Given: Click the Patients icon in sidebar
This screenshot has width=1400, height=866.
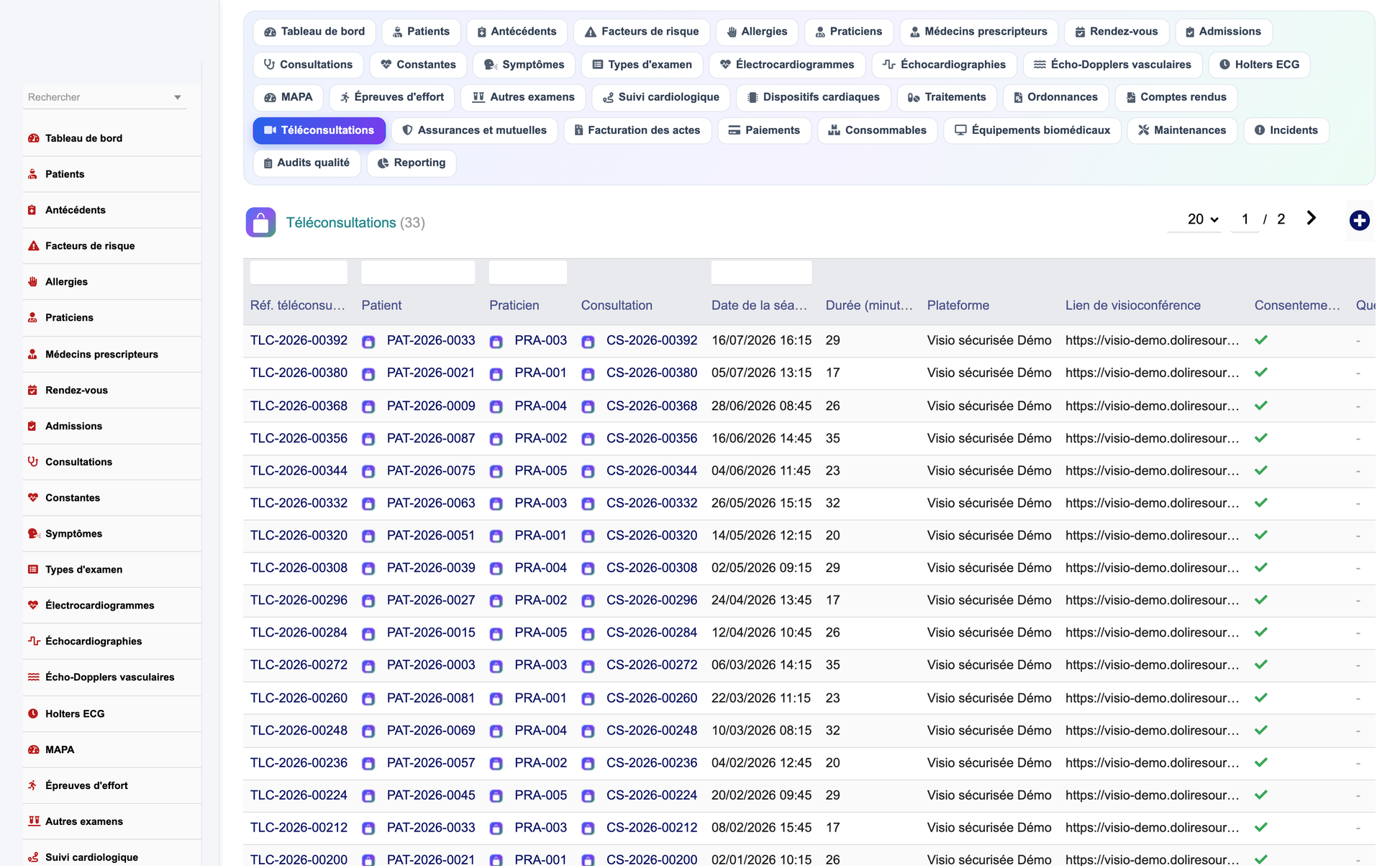Looking at the screenshot, I should (x=33, y=174).
